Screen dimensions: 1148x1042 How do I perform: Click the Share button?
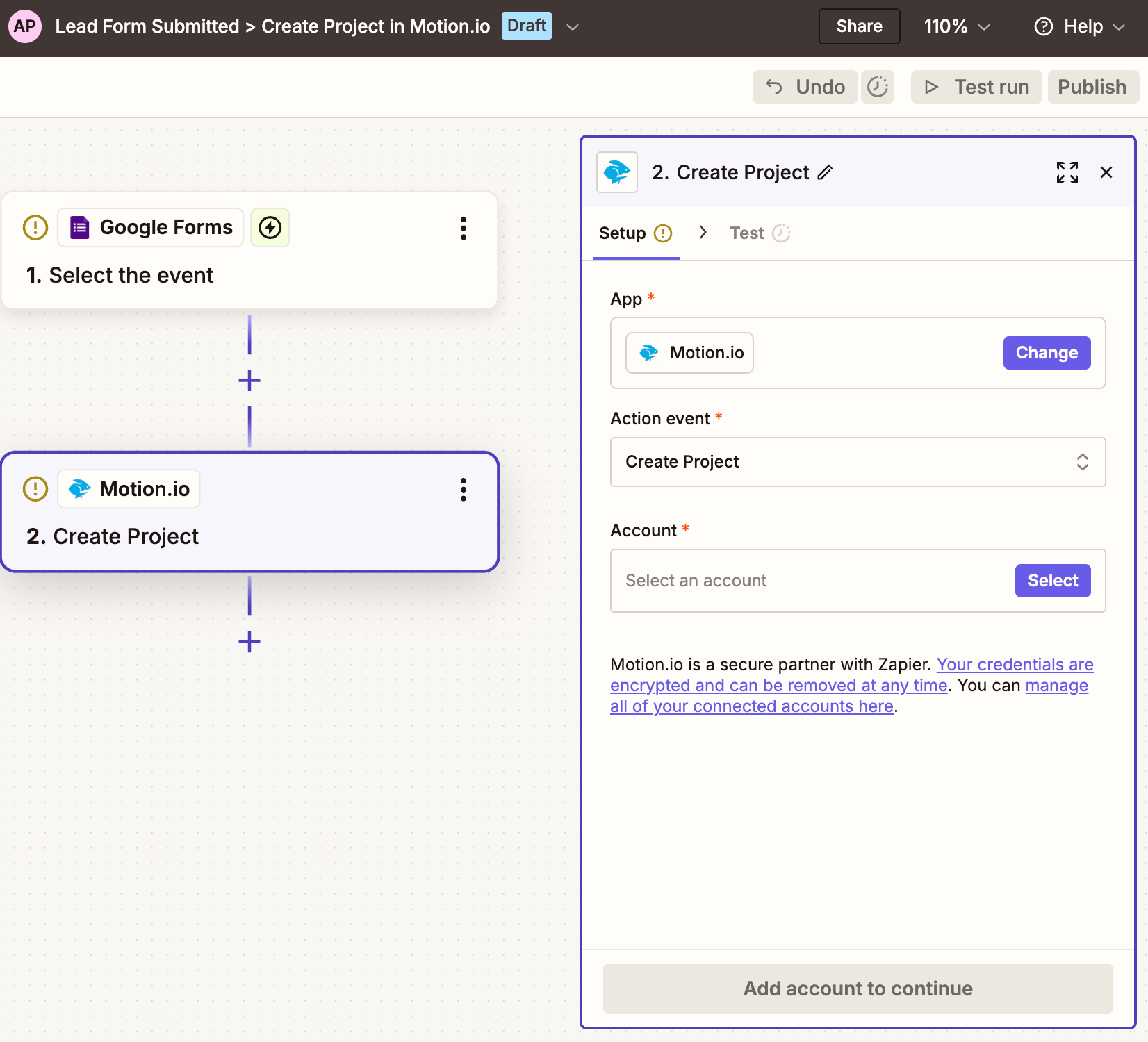coord(859,26)
